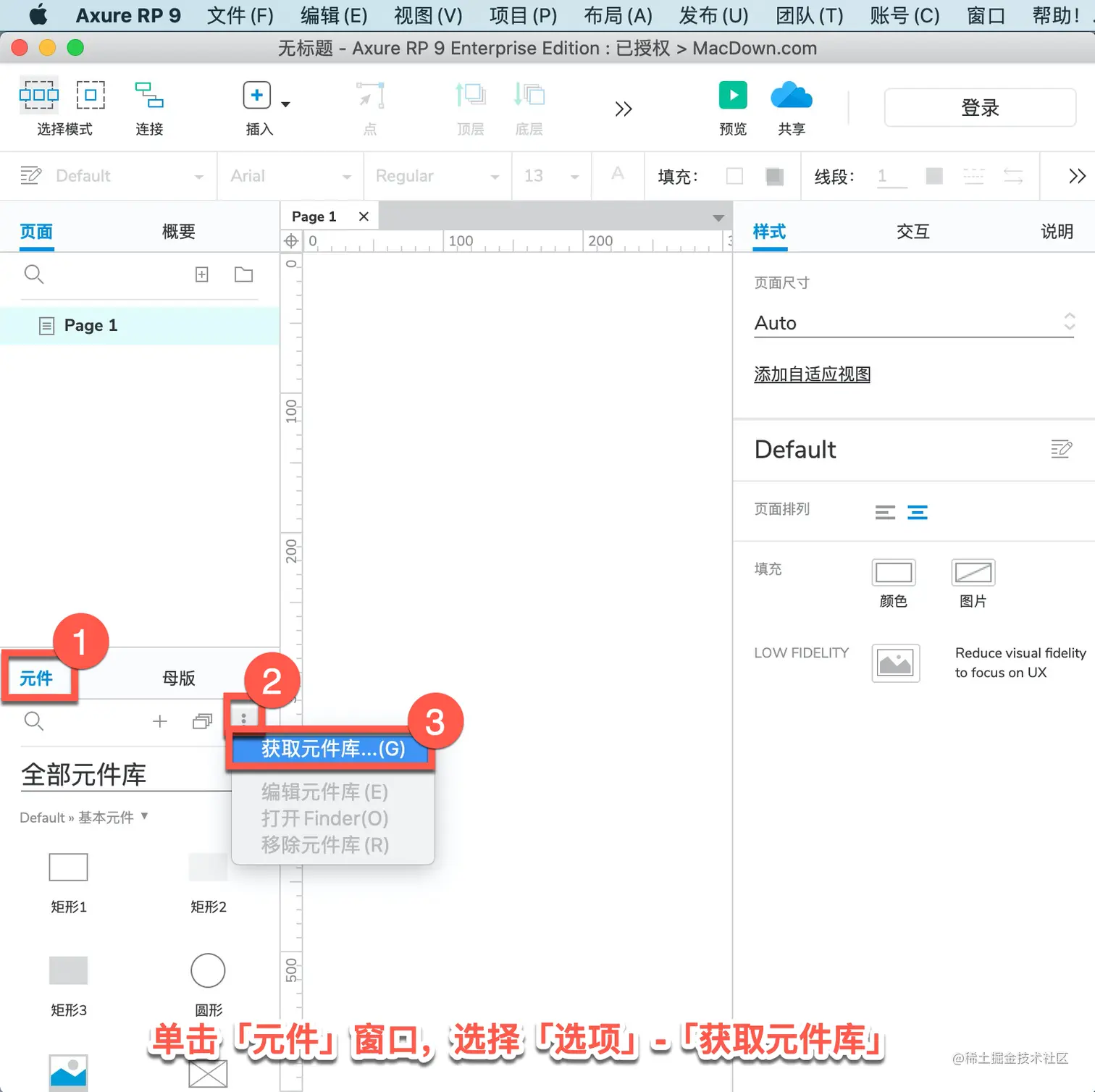Select the Ellipse (圆形) widget
The image size is (1095, 1092).
tap(208, 970)
